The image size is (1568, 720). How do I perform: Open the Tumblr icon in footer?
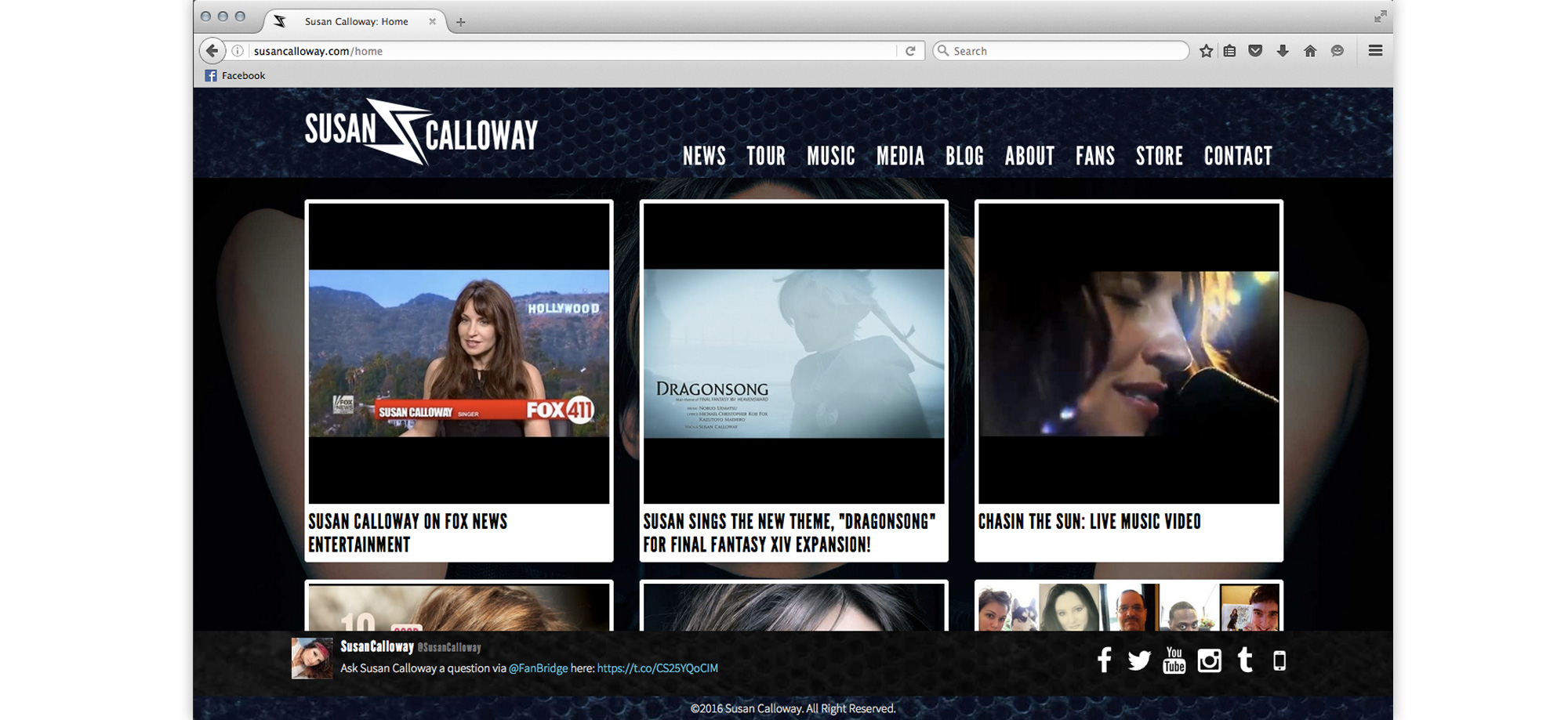point(1244,660)
